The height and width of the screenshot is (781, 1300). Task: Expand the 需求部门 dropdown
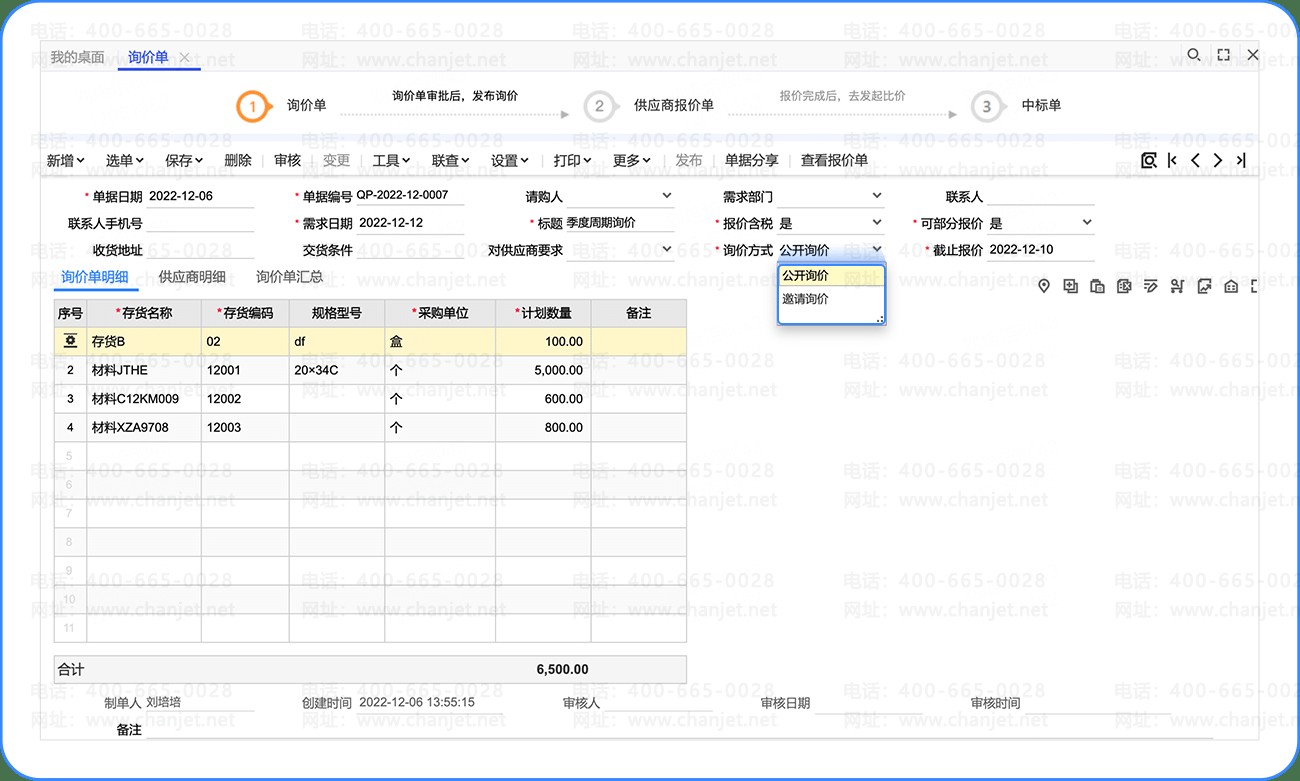[876, 196]
